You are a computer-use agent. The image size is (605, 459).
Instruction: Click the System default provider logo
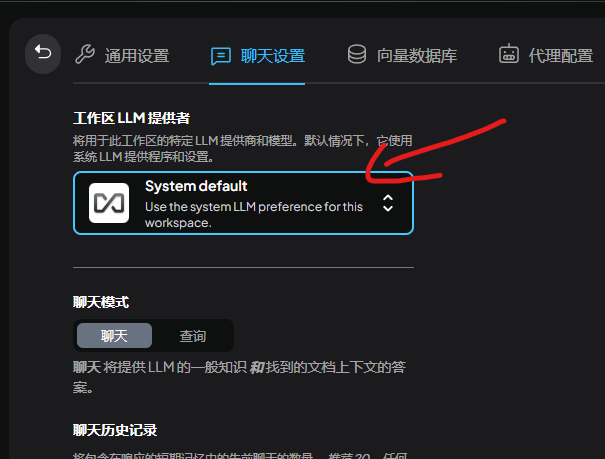tap(109, 203)
